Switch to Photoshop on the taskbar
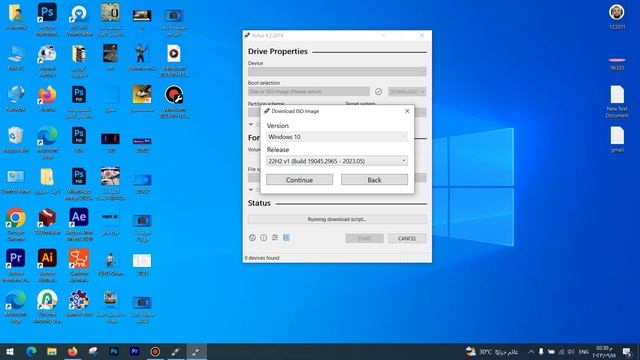This screenshot has width=640, height=360. [114, 351]
